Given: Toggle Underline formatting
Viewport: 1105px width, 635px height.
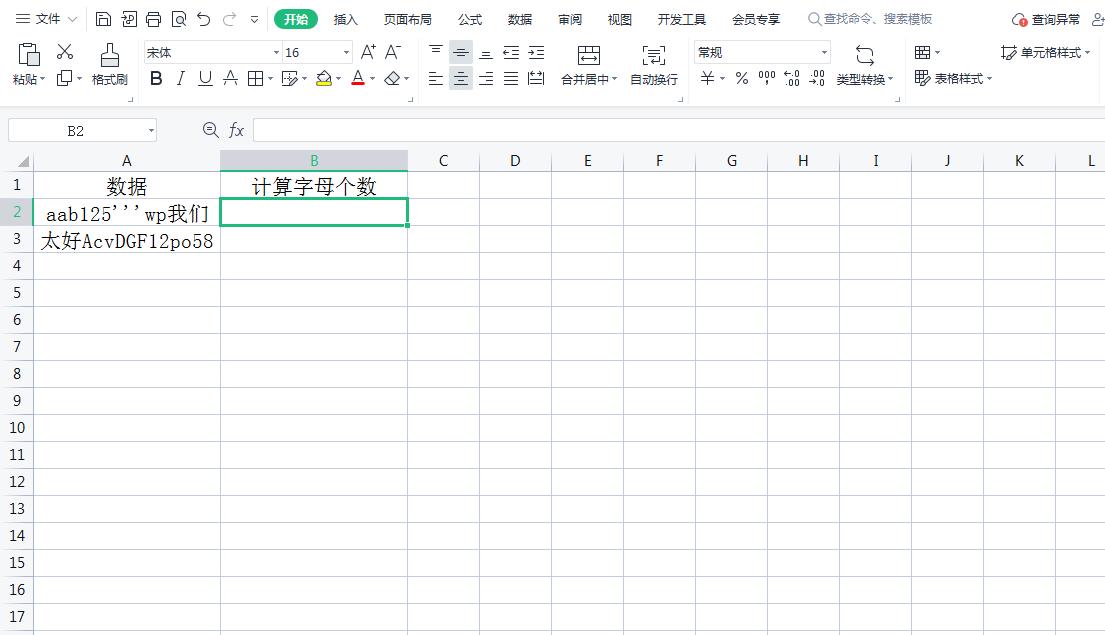Looking at the screenshot, I should [x=205, y=78].
